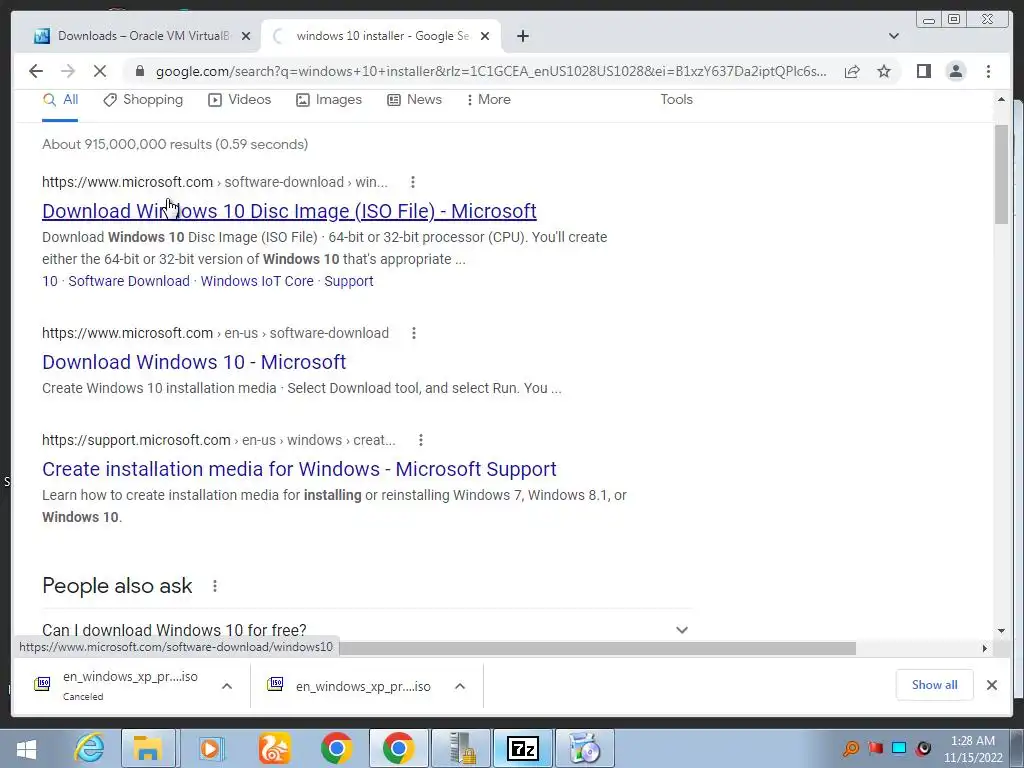Image resolution: width=1024 pixels, height=768 pixels.
Task: Open UC Browser from the taskbar
Action: click(x=274, y=748)
